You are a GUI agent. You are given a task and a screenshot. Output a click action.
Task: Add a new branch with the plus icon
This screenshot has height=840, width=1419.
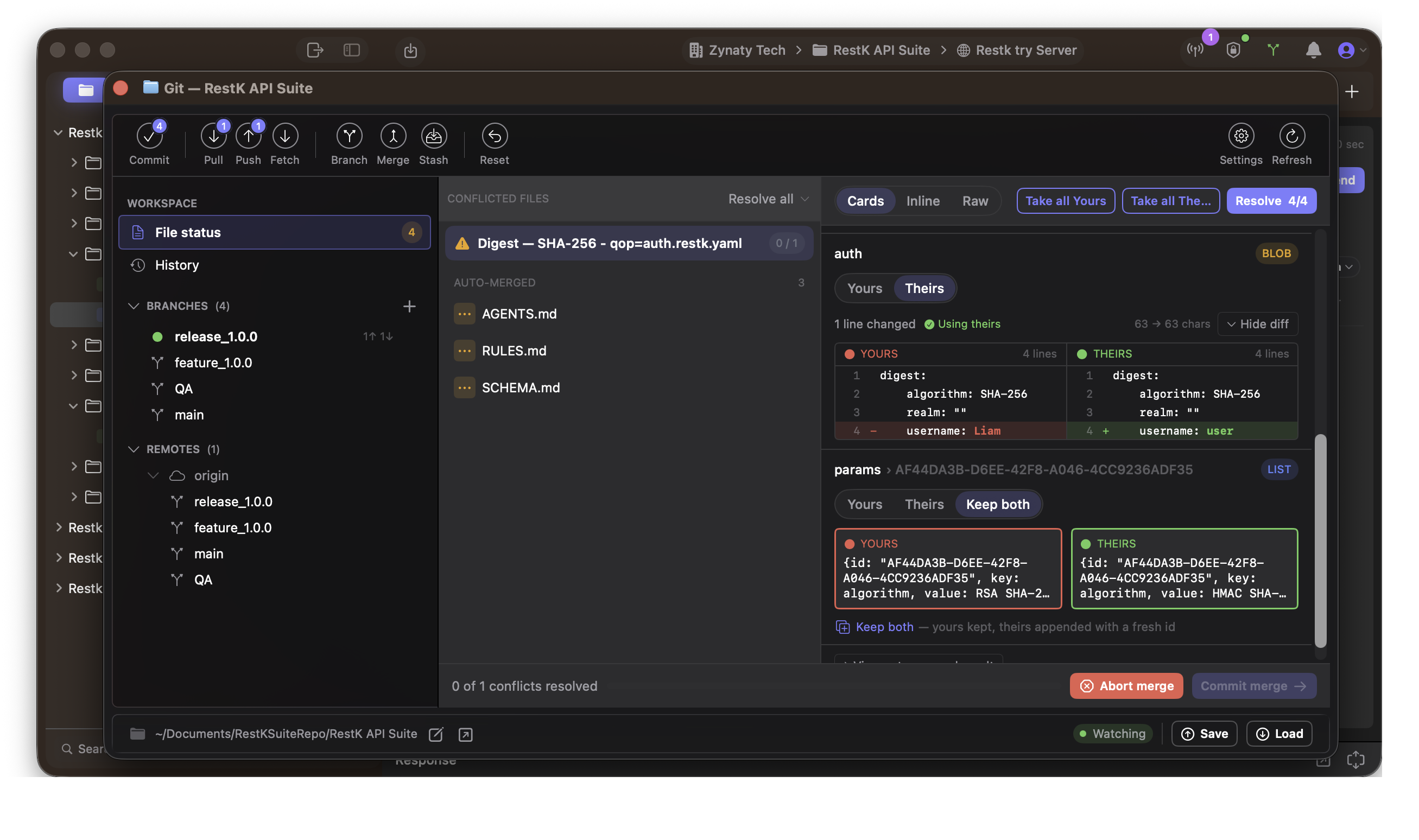(x=409, y=306)
